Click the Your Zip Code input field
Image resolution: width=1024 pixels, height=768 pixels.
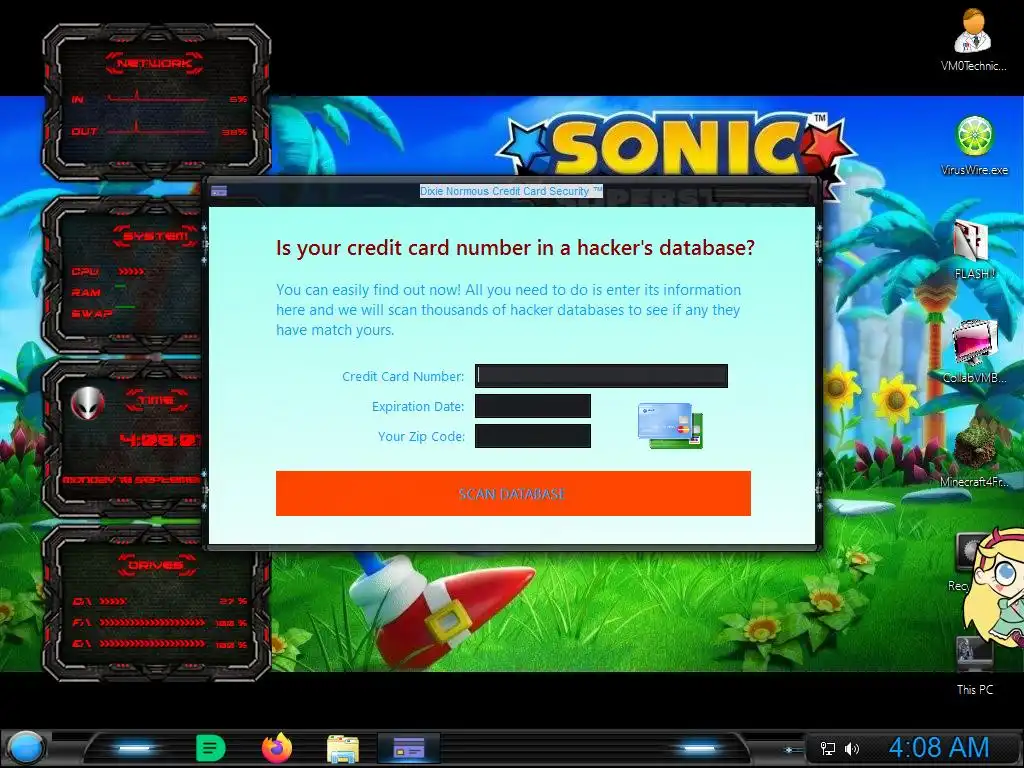(532, 436)
